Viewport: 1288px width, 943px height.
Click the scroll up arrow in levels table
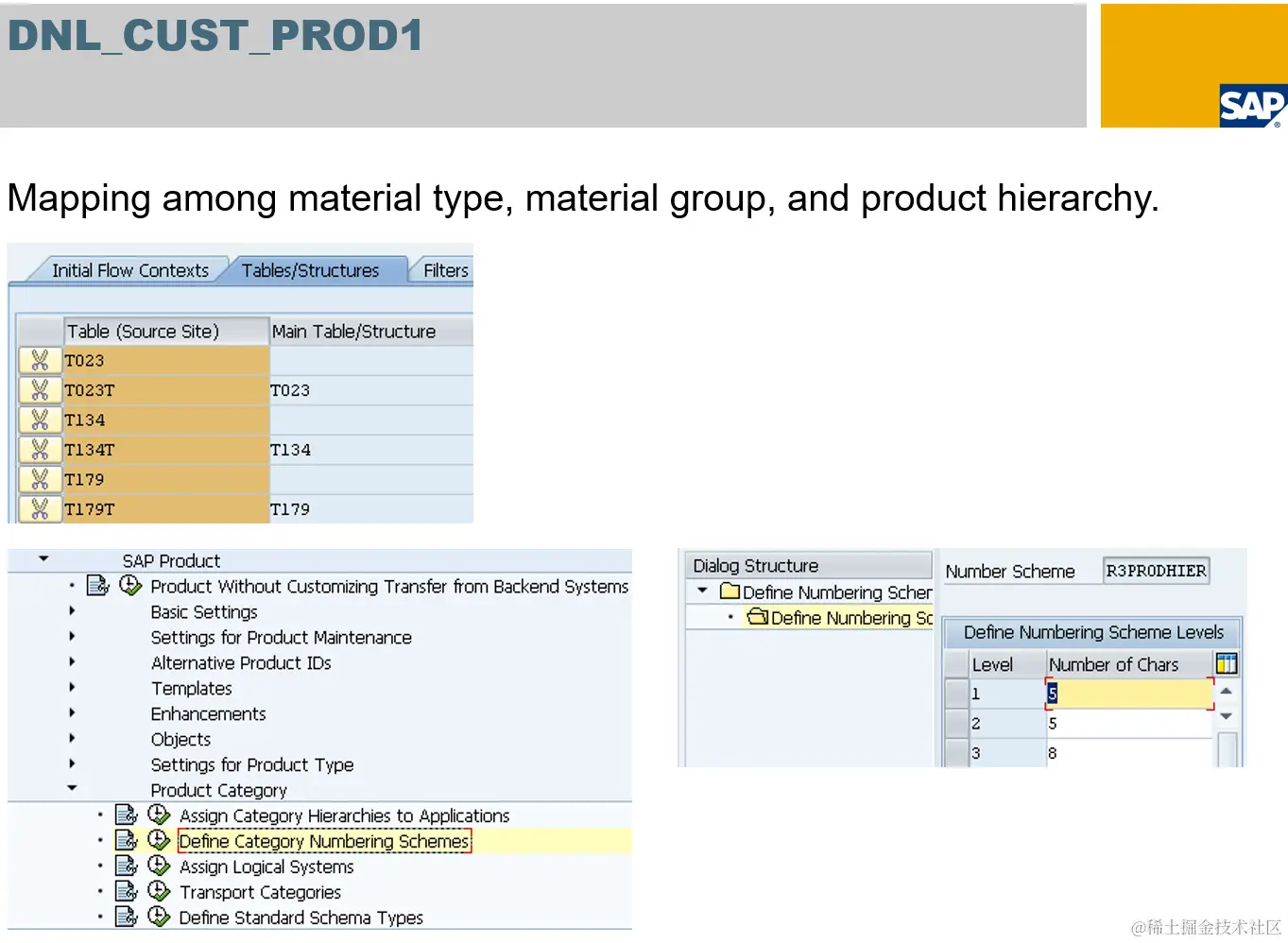coord(1226,692)
